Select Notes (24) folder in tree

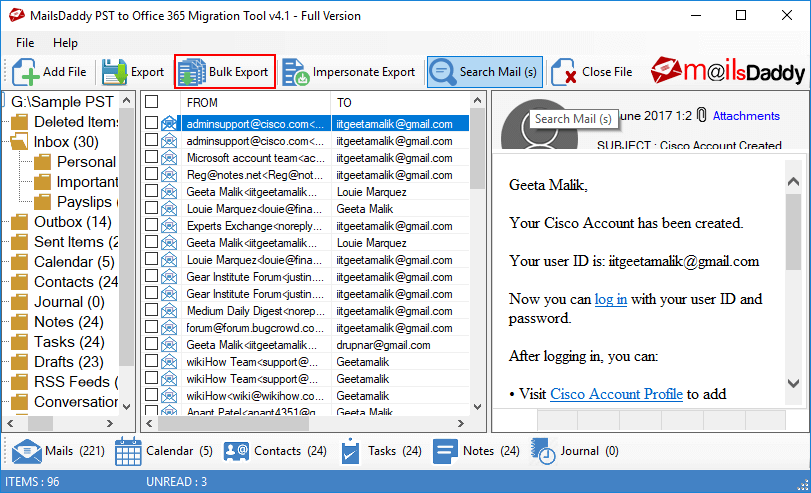[x=69, y=322]
